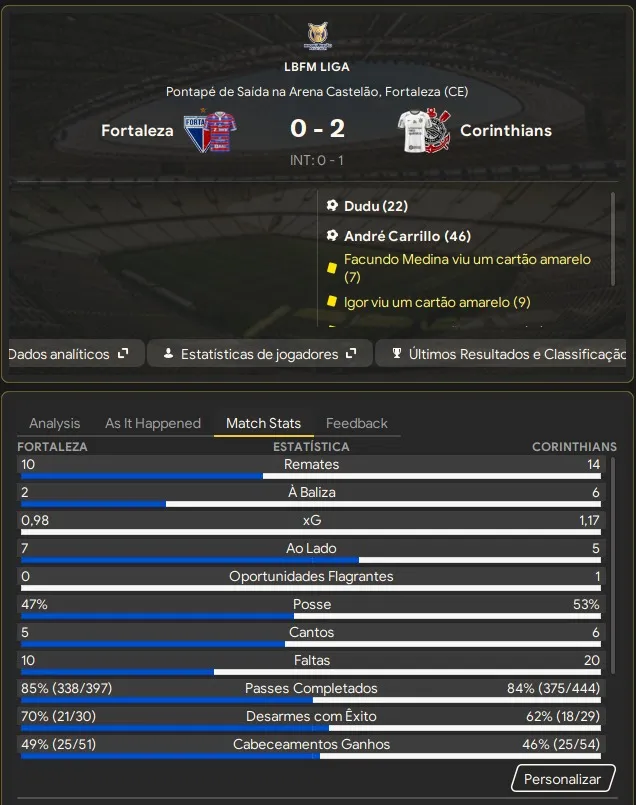This screenshot has height=805, width=636.
Task: Click the goal icon beside Dudu (22)
Action: [x=332, y=205]
